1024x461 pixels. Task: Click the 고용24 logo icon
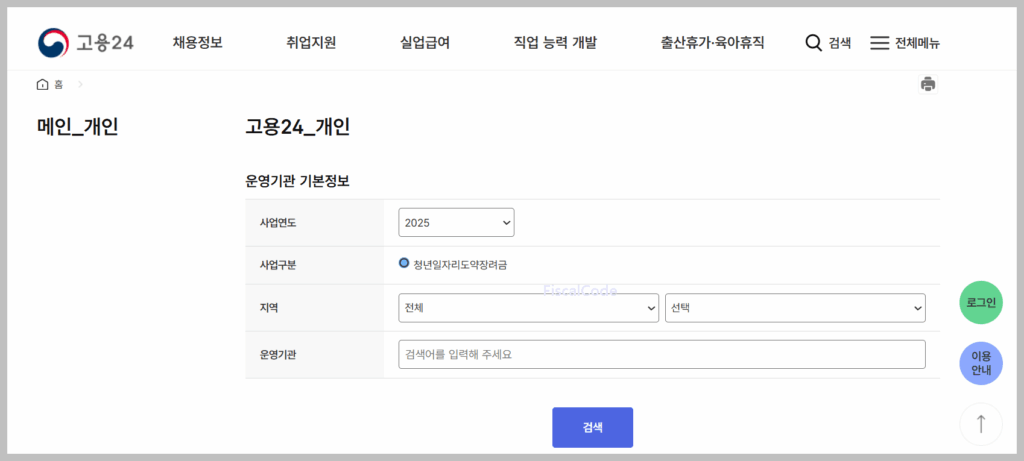(x=53, y=42)
